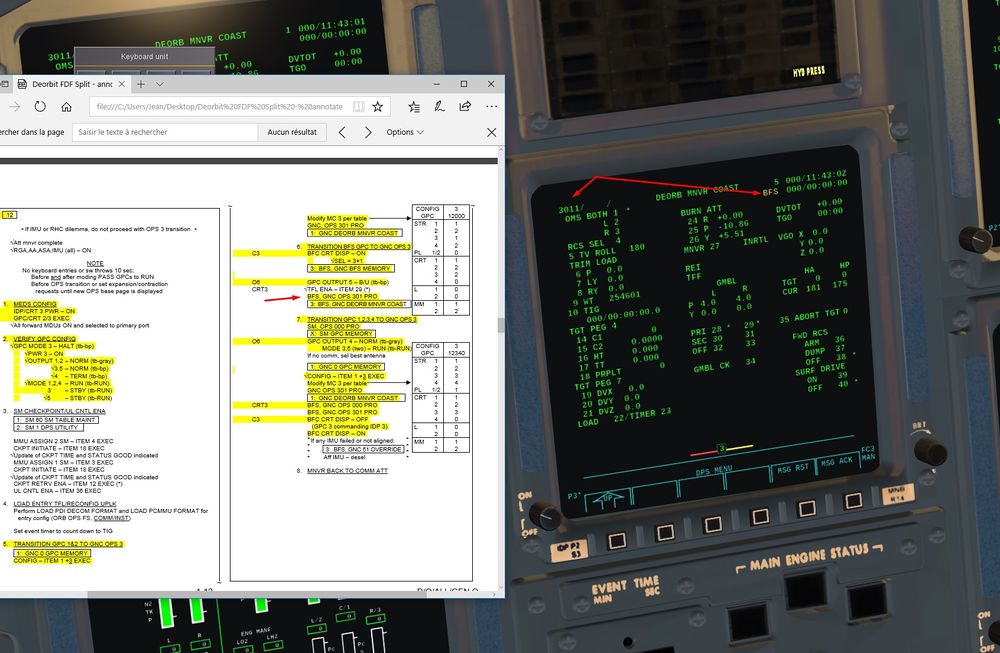Click the Keyboard unit popup title
Viewport: 1000px width, 653px height.
[145, 56]
